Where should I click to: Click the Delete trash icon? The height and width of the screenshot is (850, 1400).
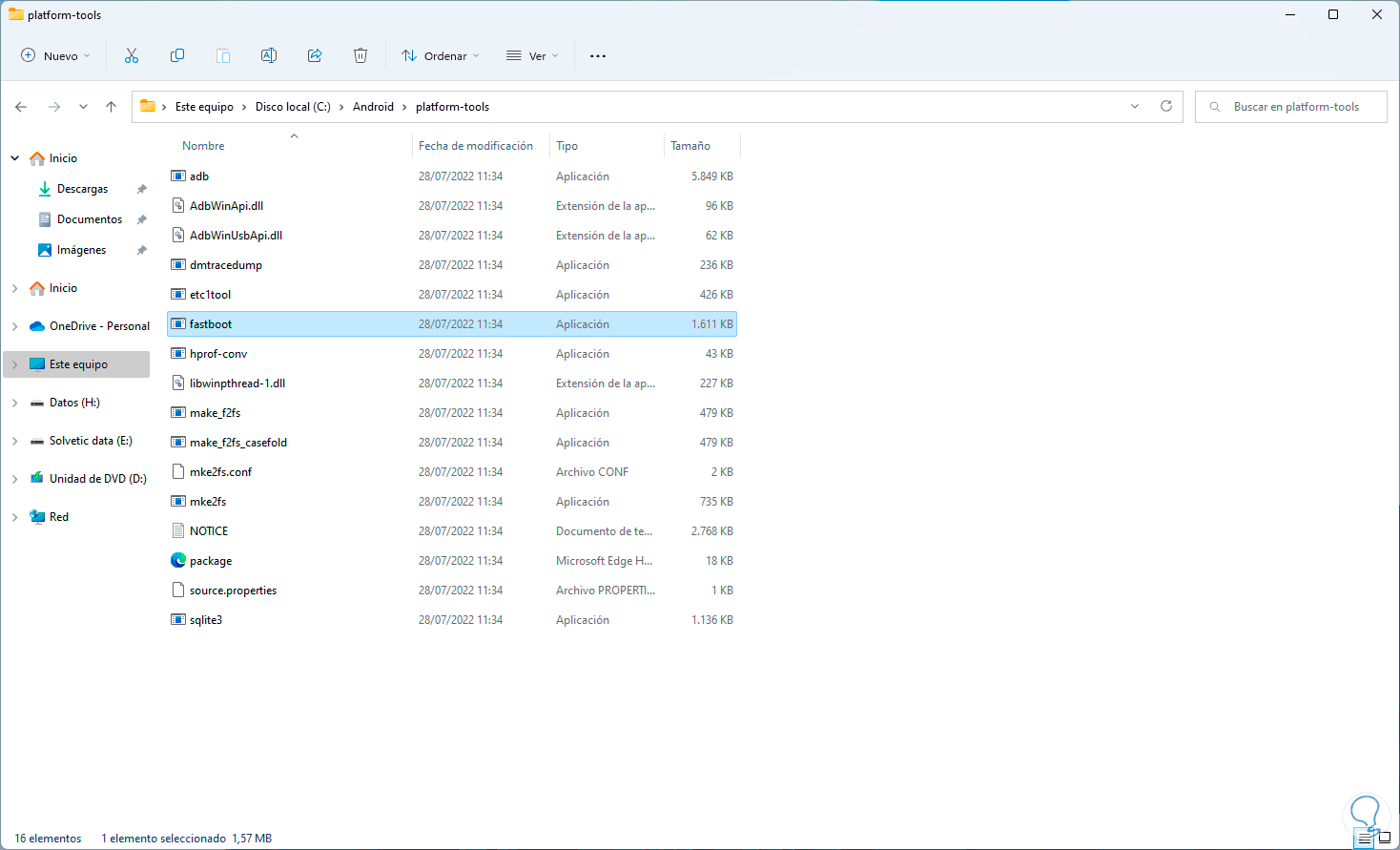pos(360,56)
